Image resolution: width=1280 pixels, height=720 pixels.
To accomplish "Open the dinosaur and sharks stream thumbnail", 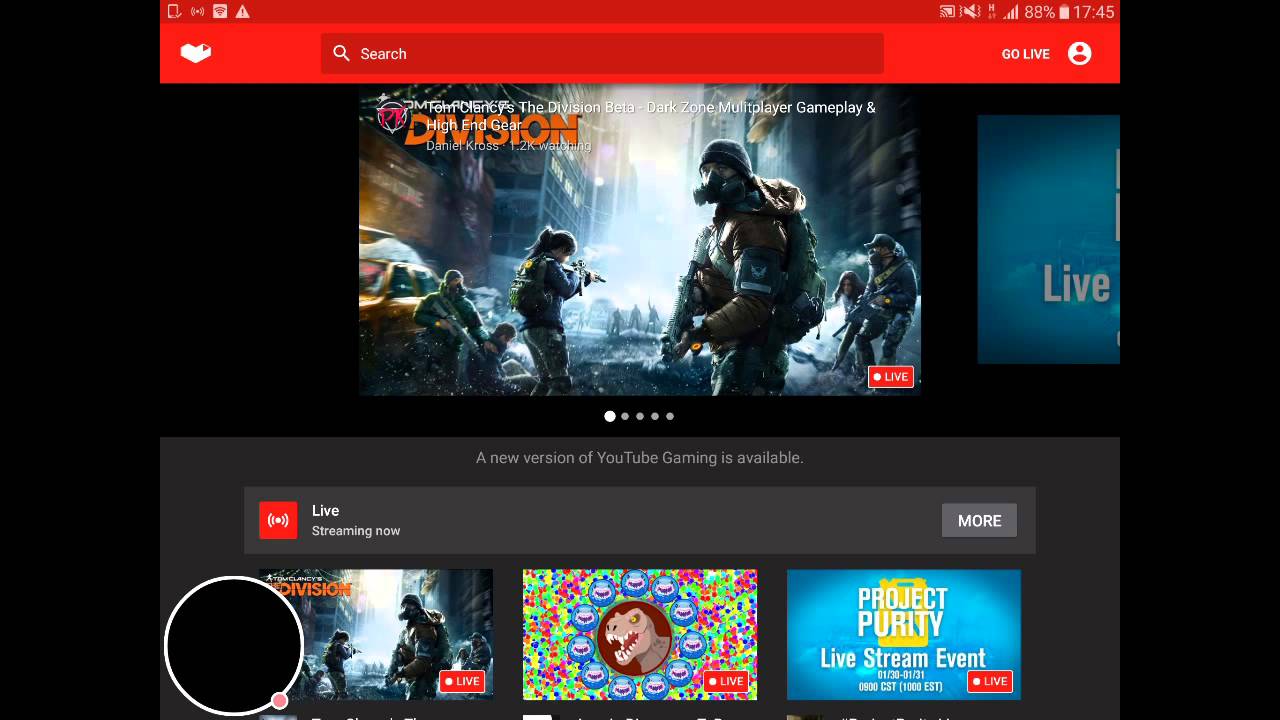I will point(640,634).
